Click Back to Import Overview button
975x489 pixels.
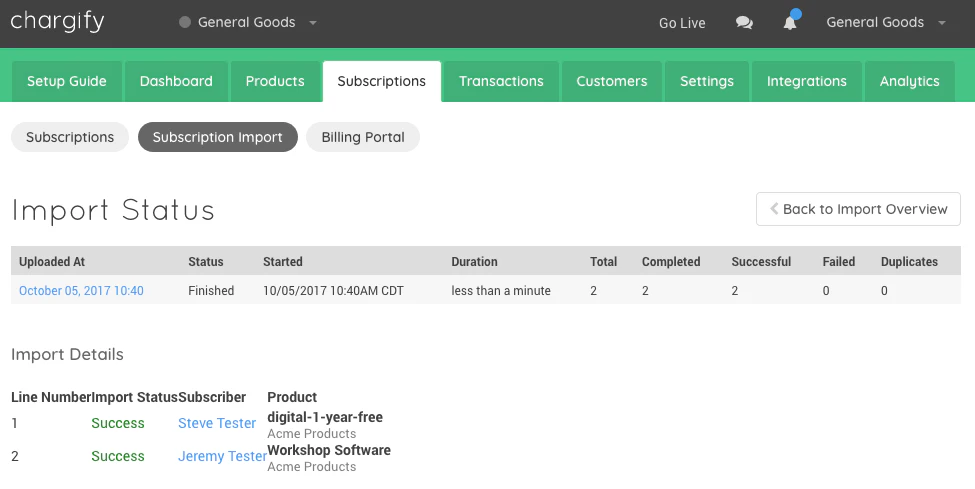pyautogui.click(x=858, y=209)
